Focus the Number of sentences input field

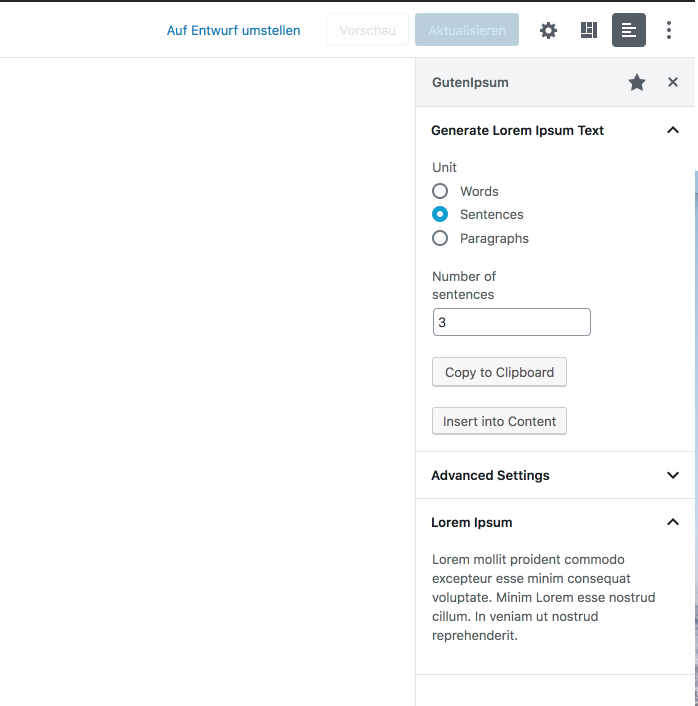[x=512, y=322]
